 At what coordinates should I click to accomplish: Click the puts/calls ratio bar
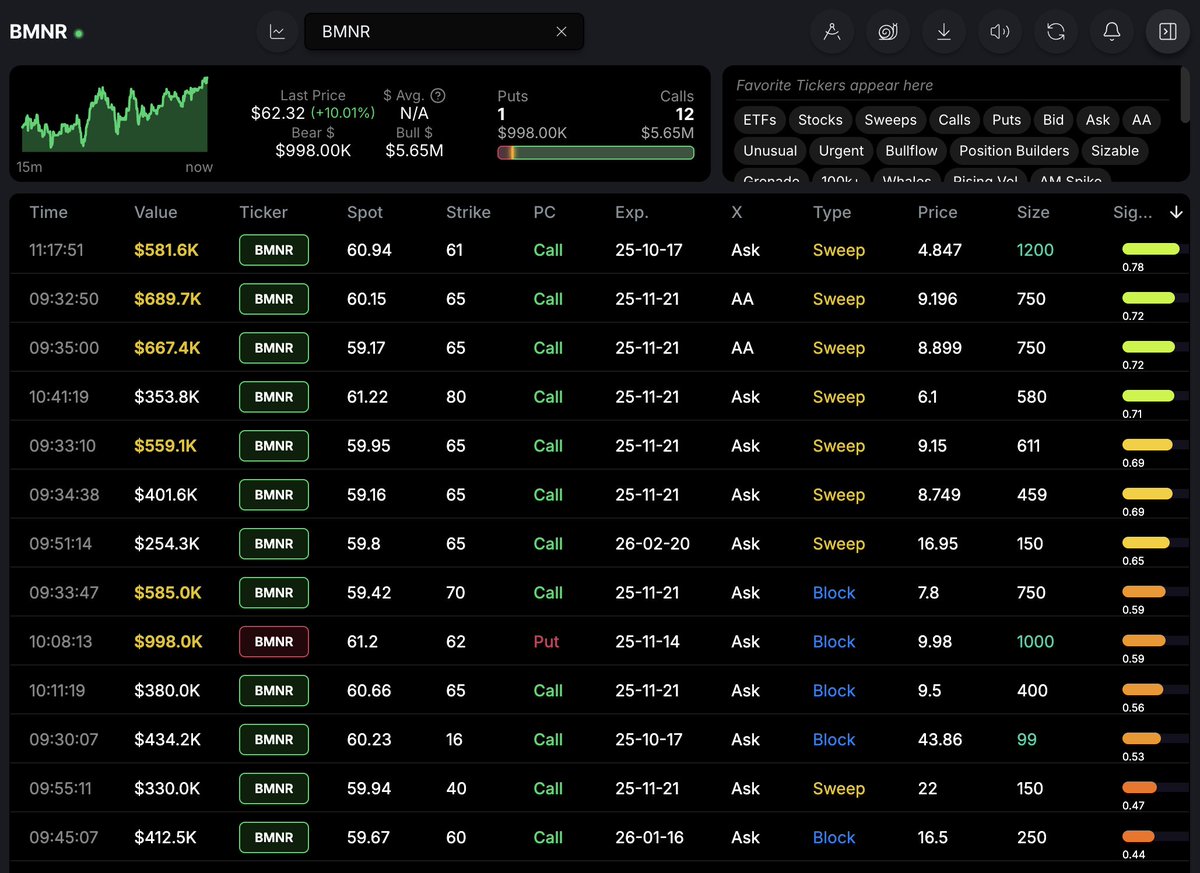tap(595, 153)
